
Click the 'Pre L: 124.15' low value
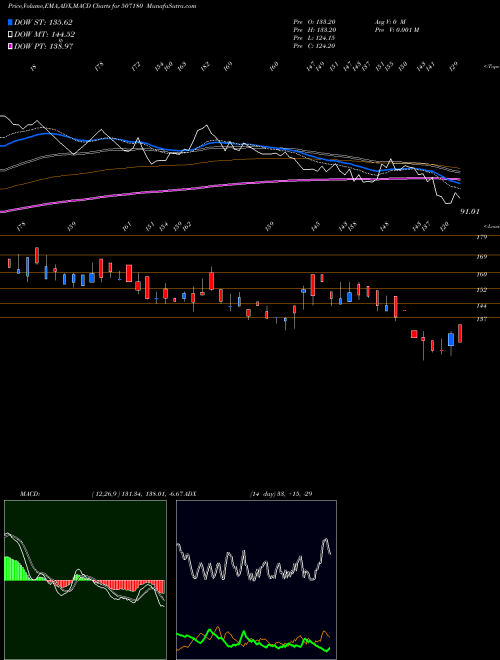314,38
